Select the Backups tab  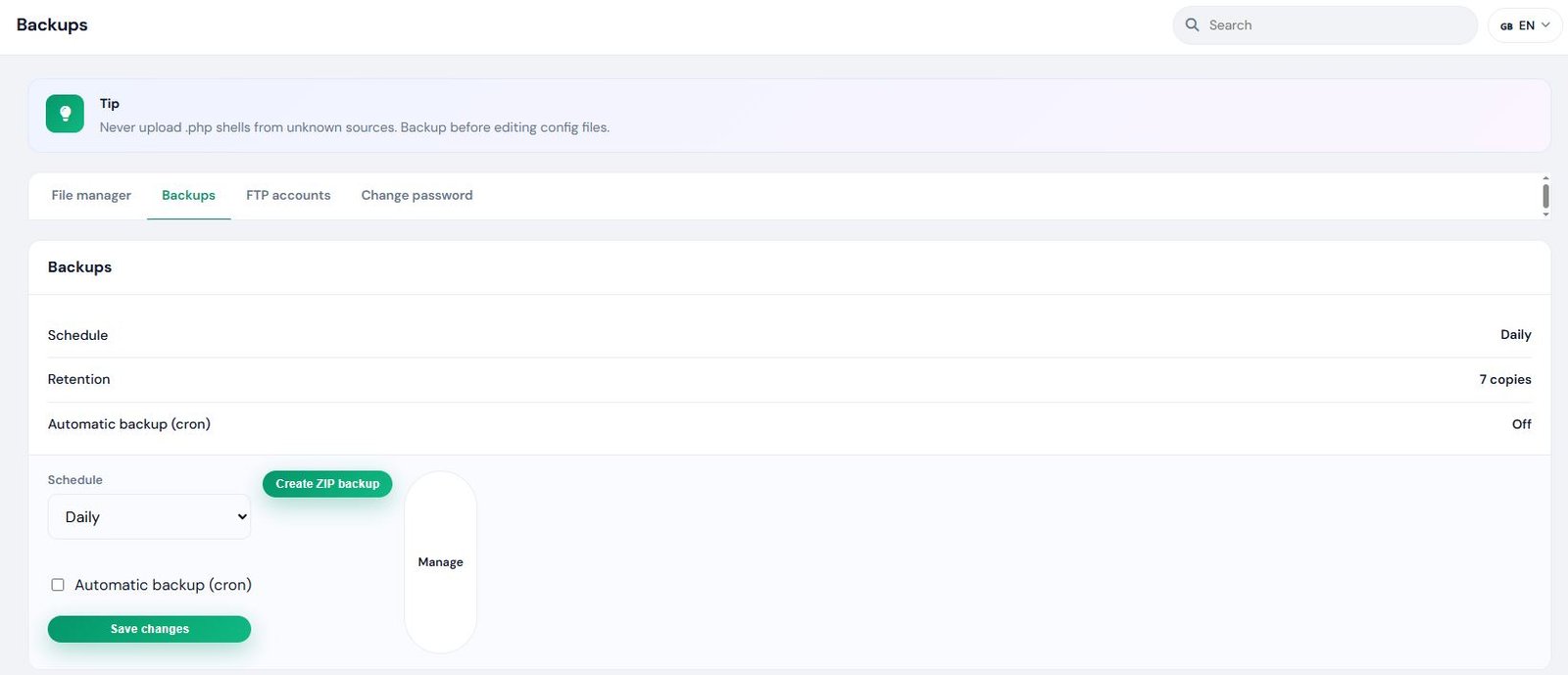click(x=188, y=195)
